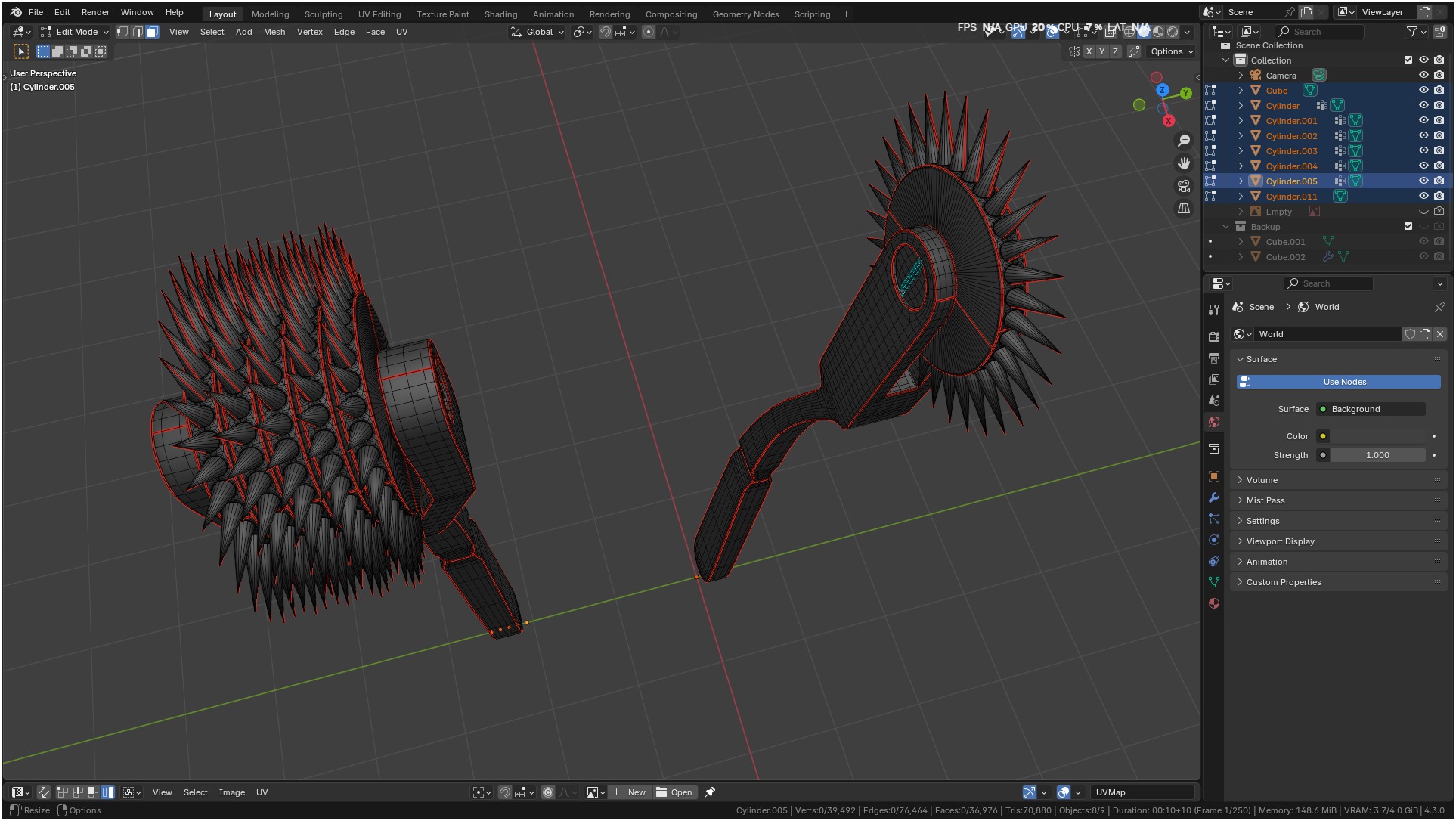Toggle render visibility for Cylinder.003
The width and height of the screenshot is (1456, 821).
point(1439,150)
